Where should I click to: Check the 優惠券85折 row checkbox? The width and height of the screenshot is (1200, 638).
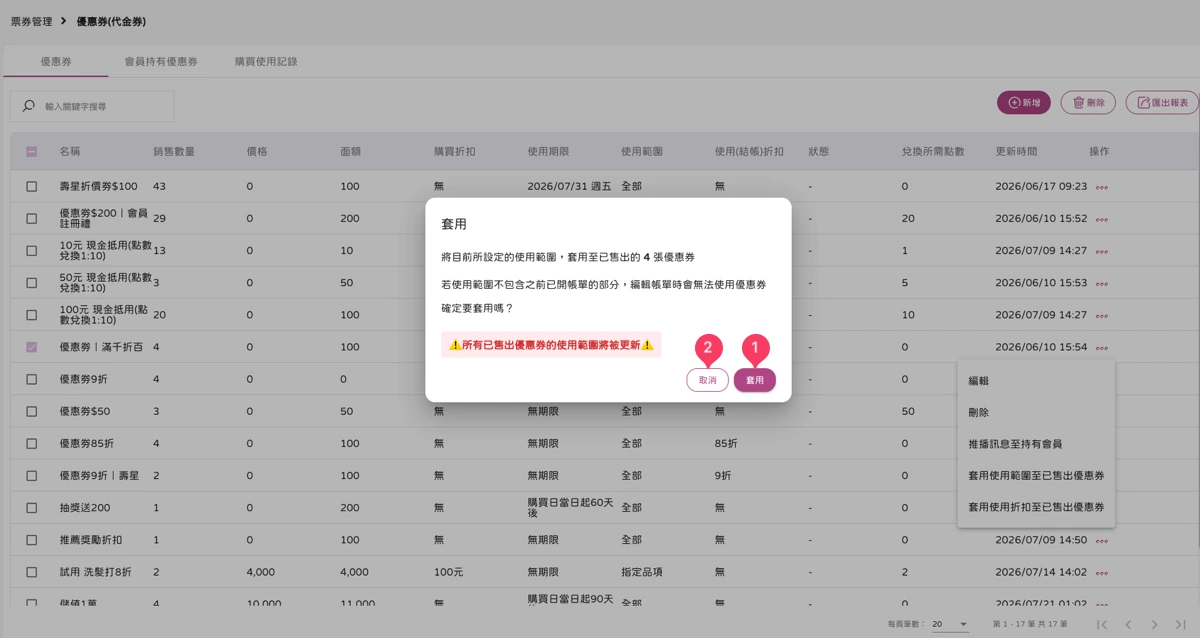coord(32,443)
